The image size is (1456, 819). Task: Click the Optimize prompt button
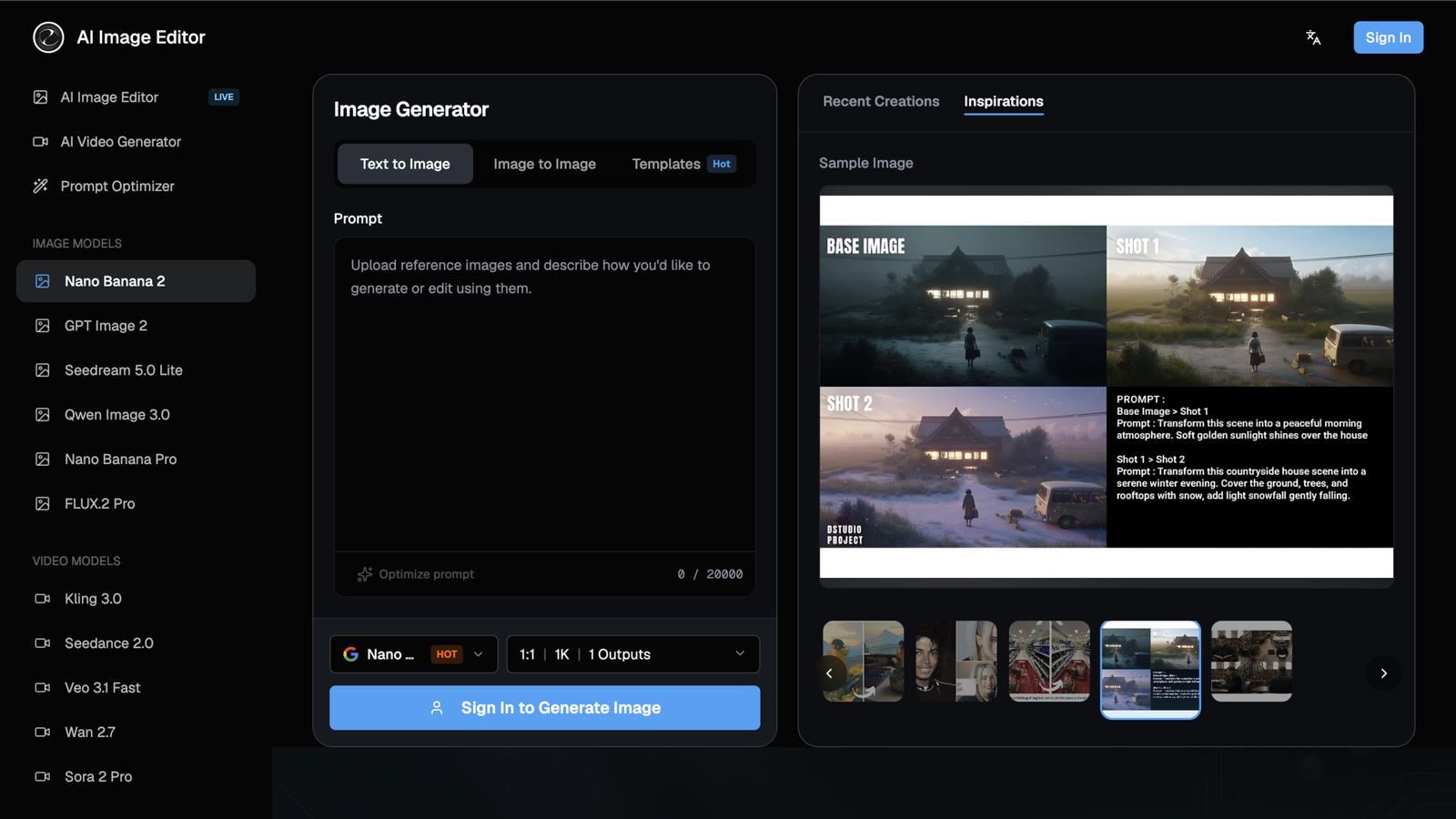tap(416, 574)
